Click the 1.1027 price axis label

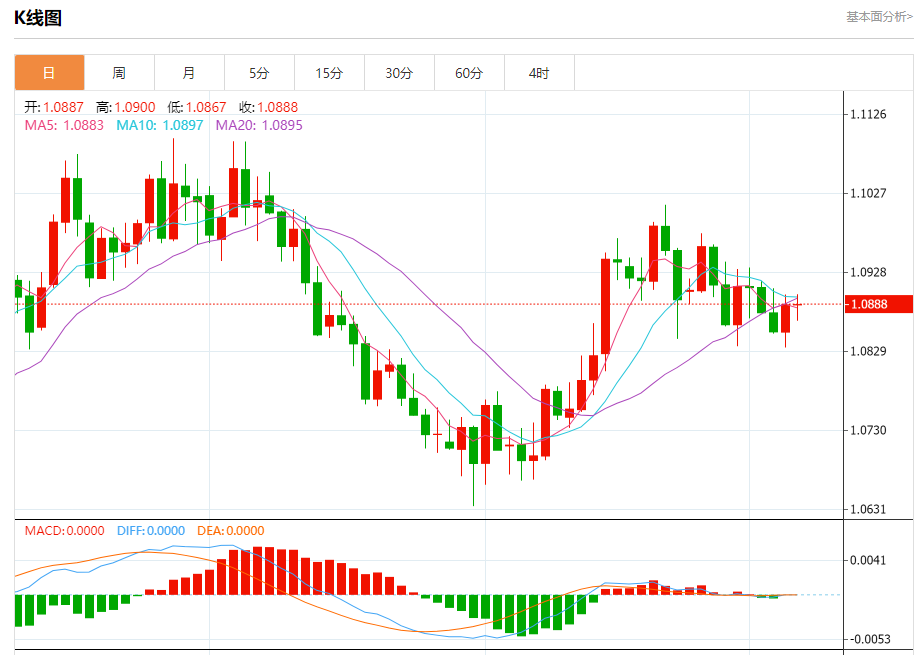coord(868,193)
